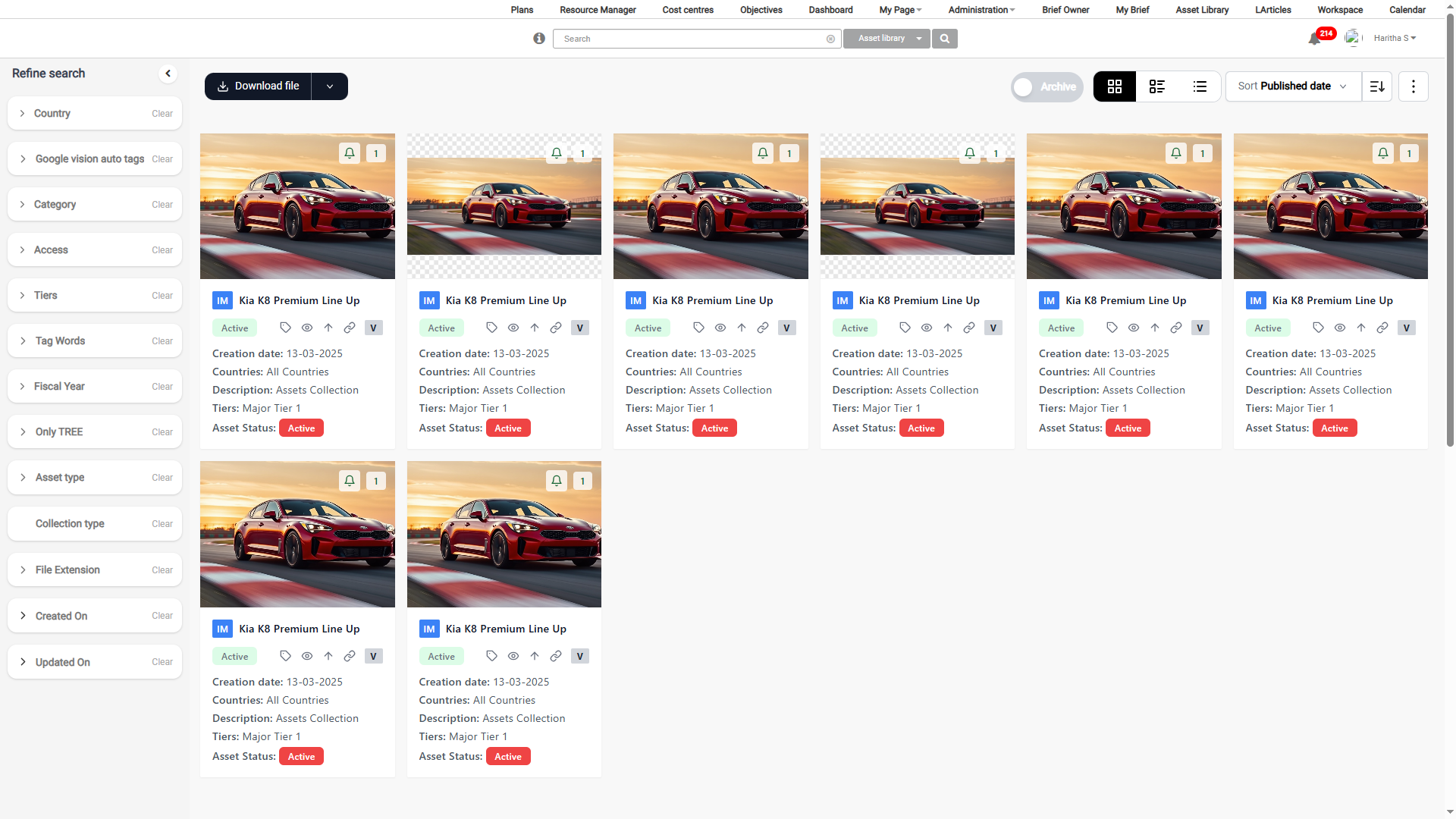Click eye icon on first bottom-row card
The width and height of the screenshot is (1456, 819).
[307, 656]
